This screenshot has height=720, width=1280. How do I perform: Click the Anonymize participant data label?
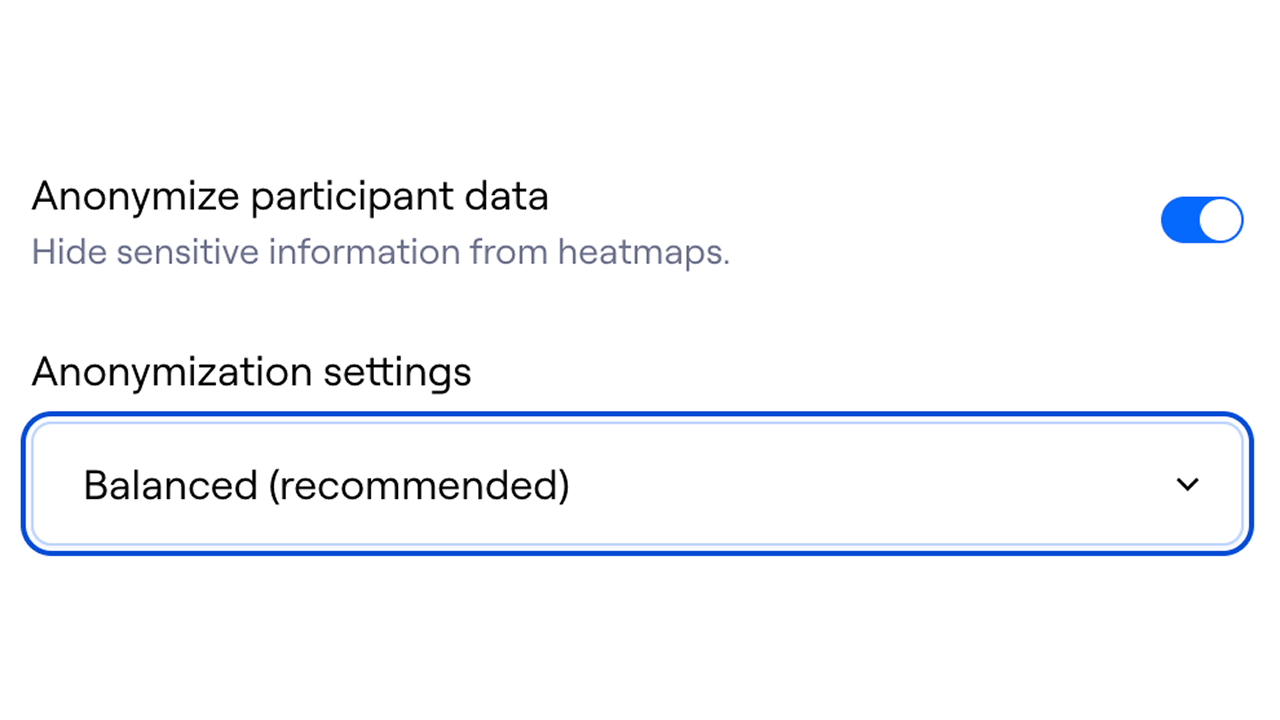(290, 196)
